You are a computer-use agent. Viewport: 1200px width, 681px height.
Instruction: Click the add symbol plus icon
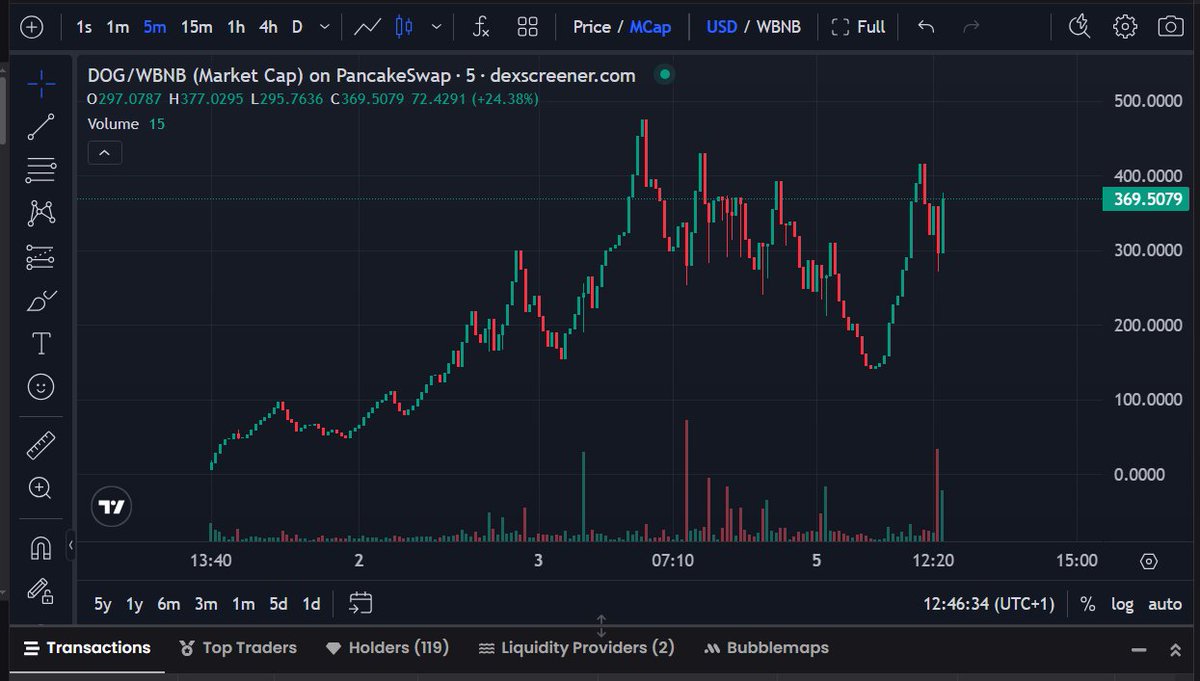(x=32, y=27)
